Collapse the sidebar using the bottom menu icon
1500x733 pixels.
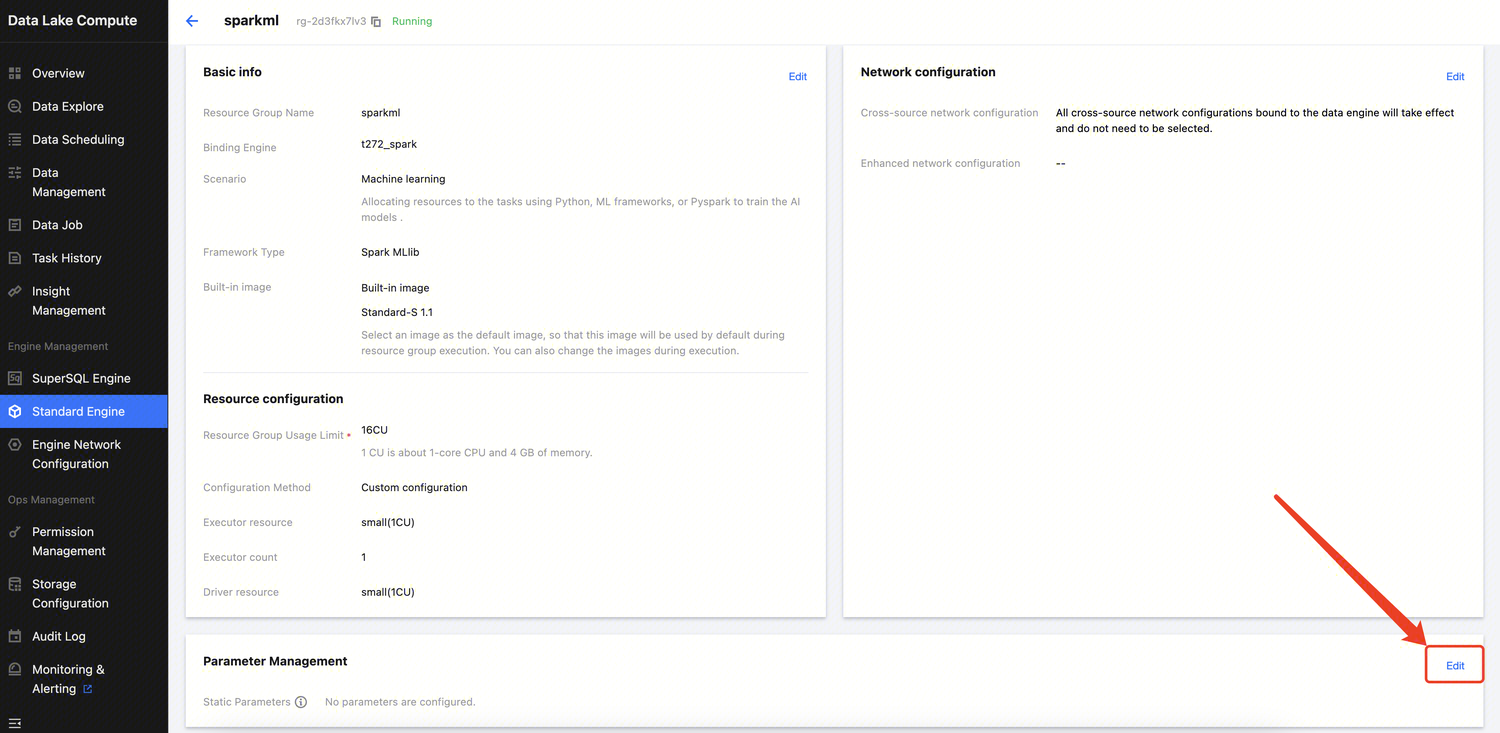click(15, 723)
